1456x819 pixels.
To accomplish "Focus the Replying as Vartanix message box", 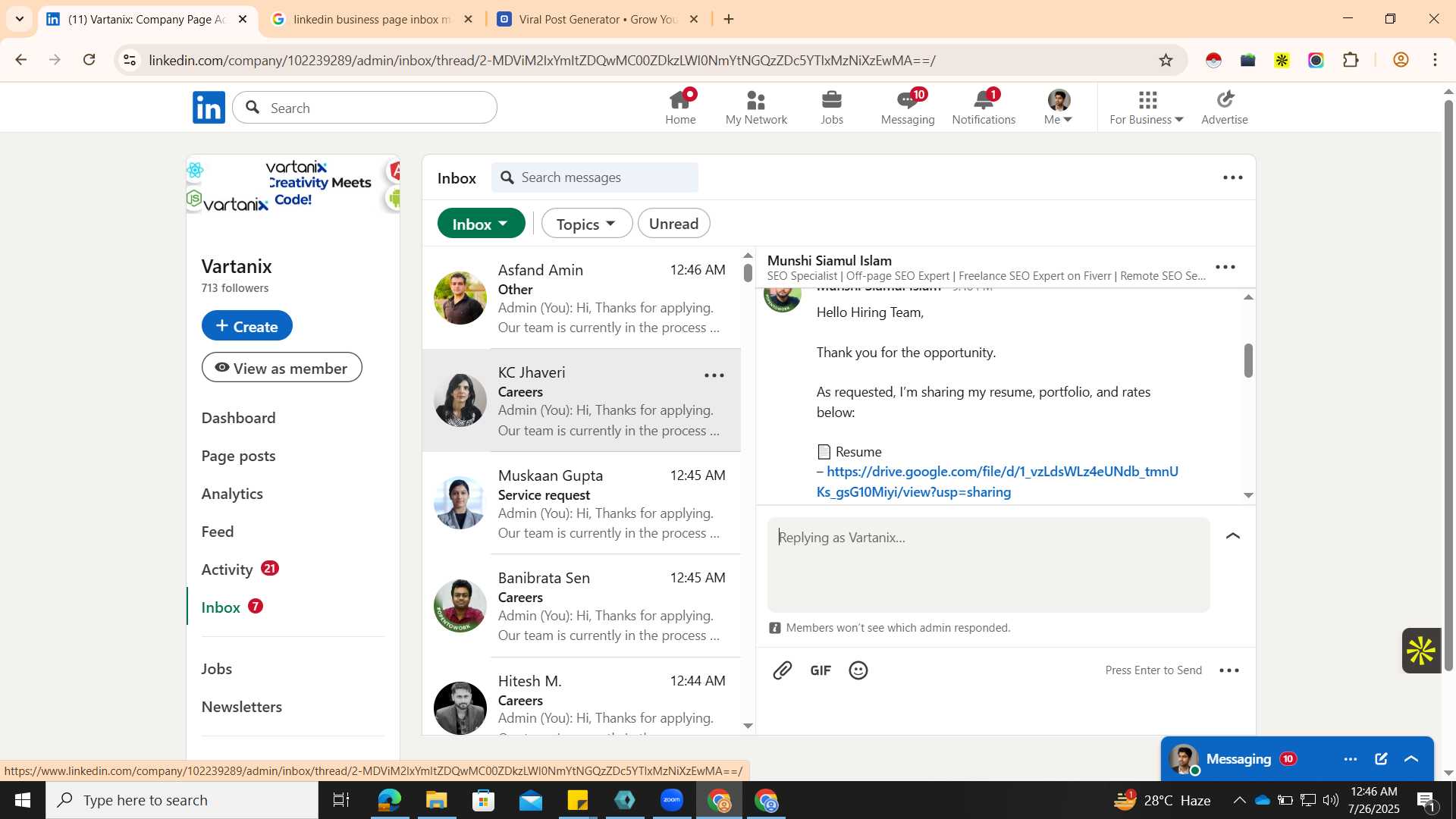I will 988,565.
